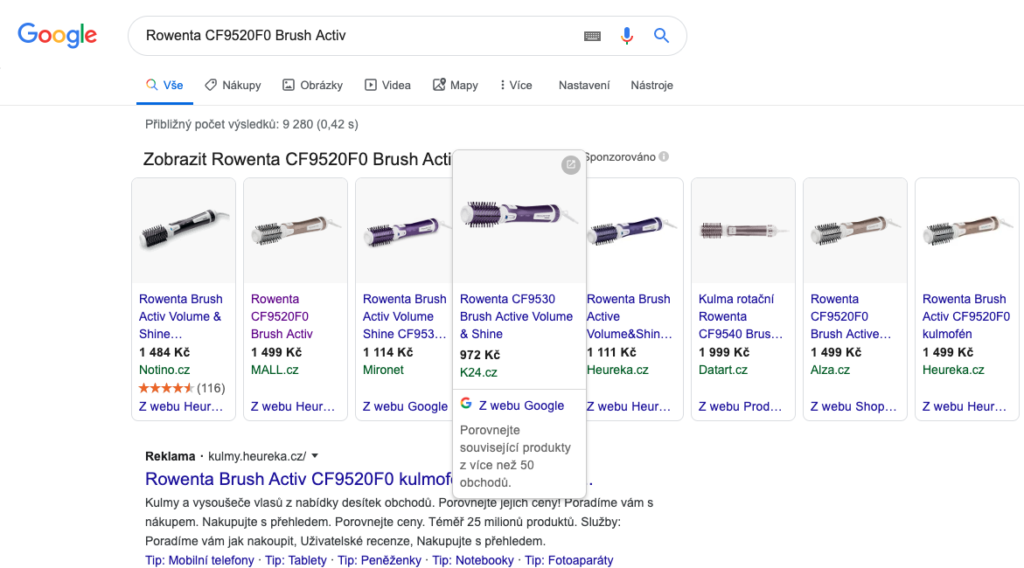Open Tip: Tablety sitelink
This screenshot has height=568, width=1024.
pyautogui.click(x=295, y=560)
